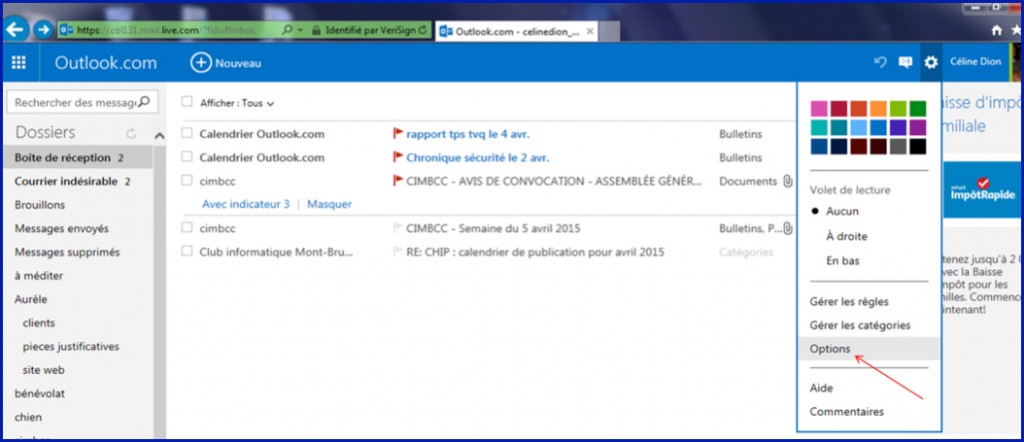The height and width of the screenshot is (442, 1024).
Task: Select the À droite reading pane option
Action: 846,236
